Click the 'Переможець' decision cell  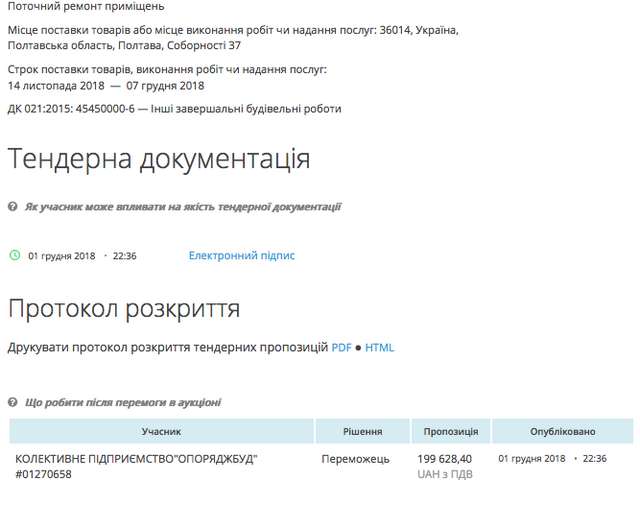(x=355, y=459)
